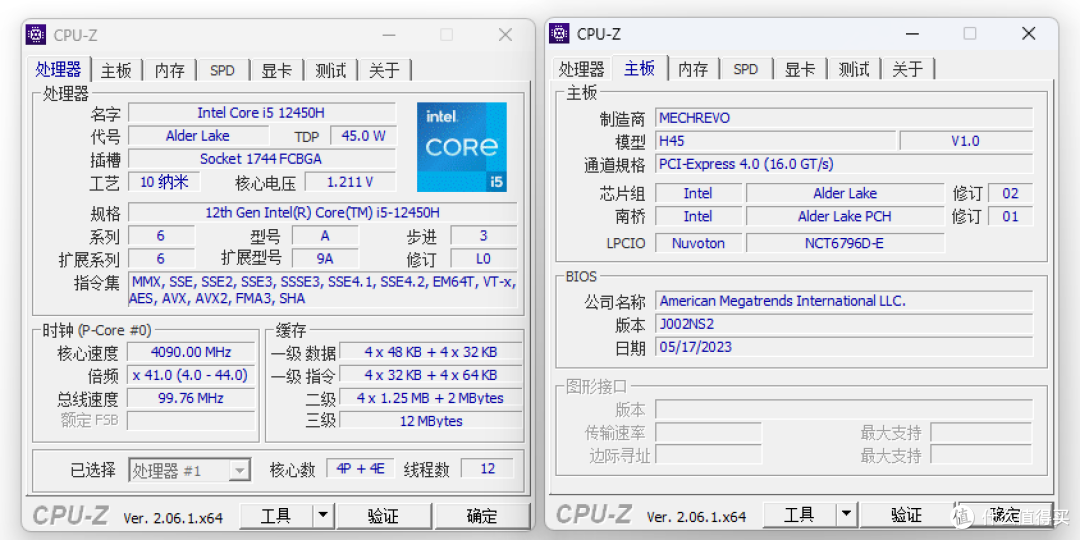Click the CPU-Z app icon in left window title bar

point(36,34)
